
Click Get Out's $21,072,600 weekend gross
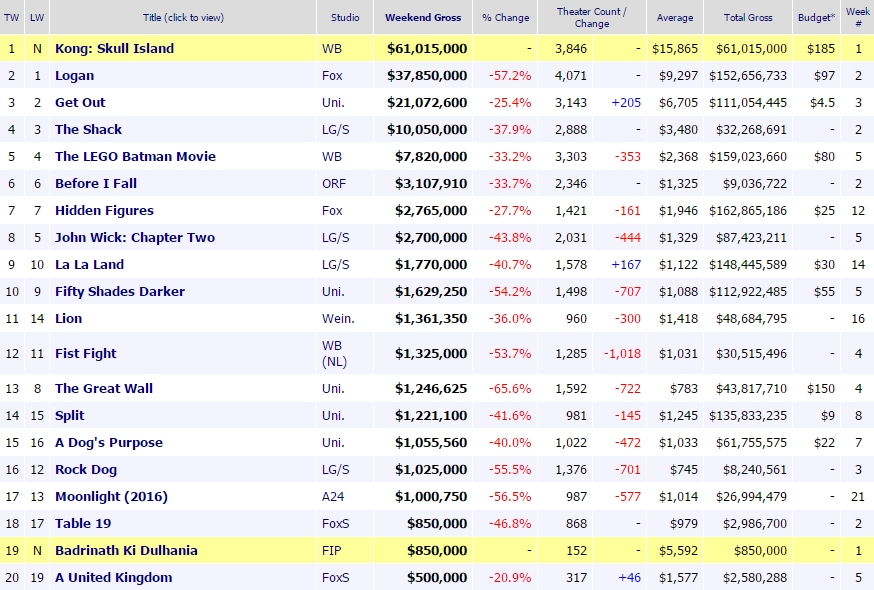click(427, 103)
